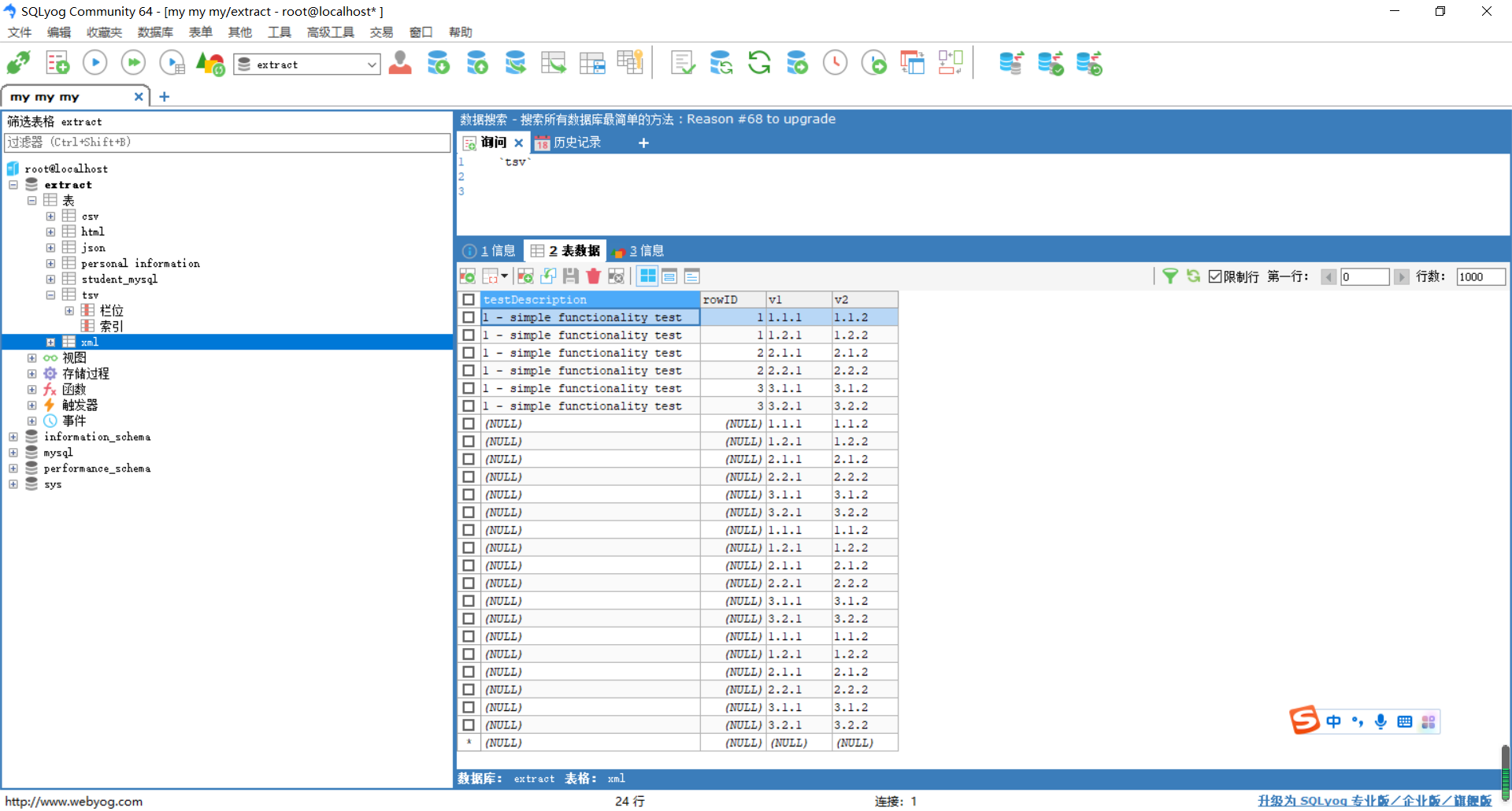The image size is (1512, 811).
Task: Run the query with the single play icon
Action: 94,62
